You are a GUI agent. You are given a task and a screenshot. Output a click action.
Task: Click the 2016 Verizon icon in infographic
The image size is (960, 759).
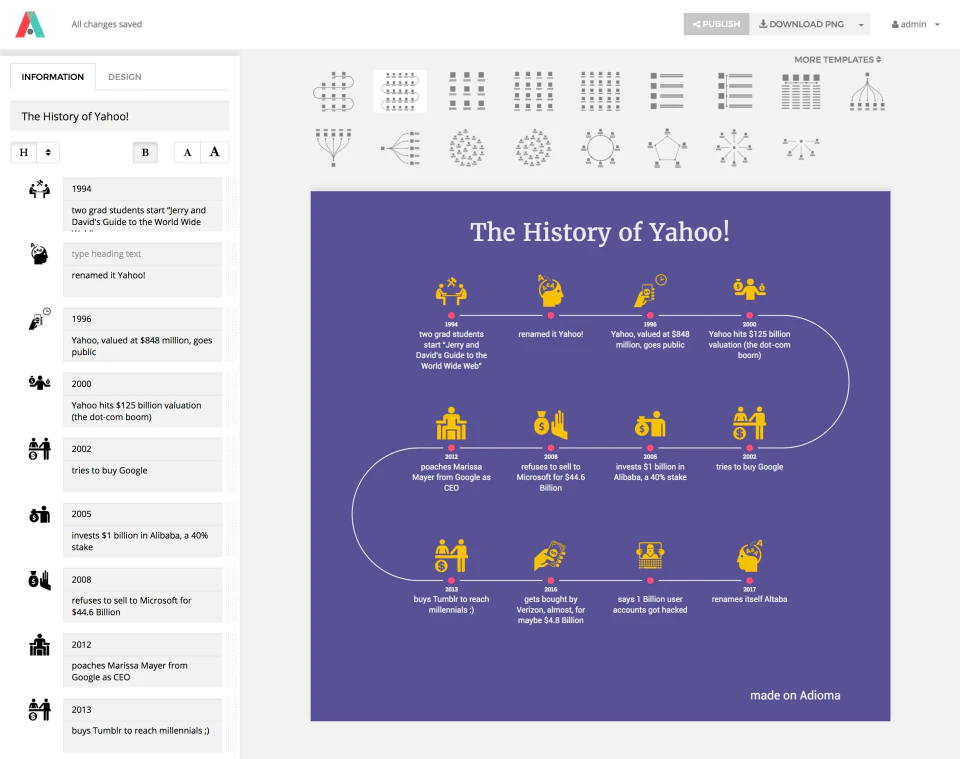(x=550, y=555)
